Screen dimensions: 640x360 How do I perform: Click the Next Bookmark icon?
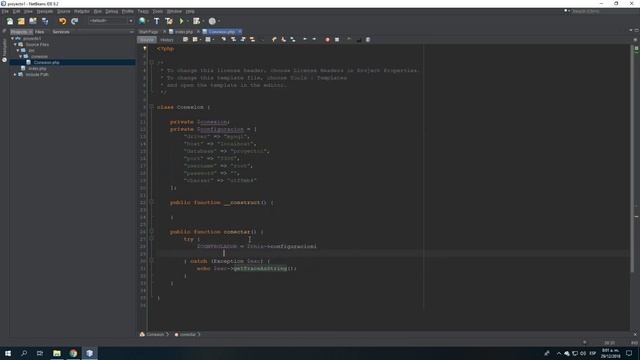[x=284, y=40]
